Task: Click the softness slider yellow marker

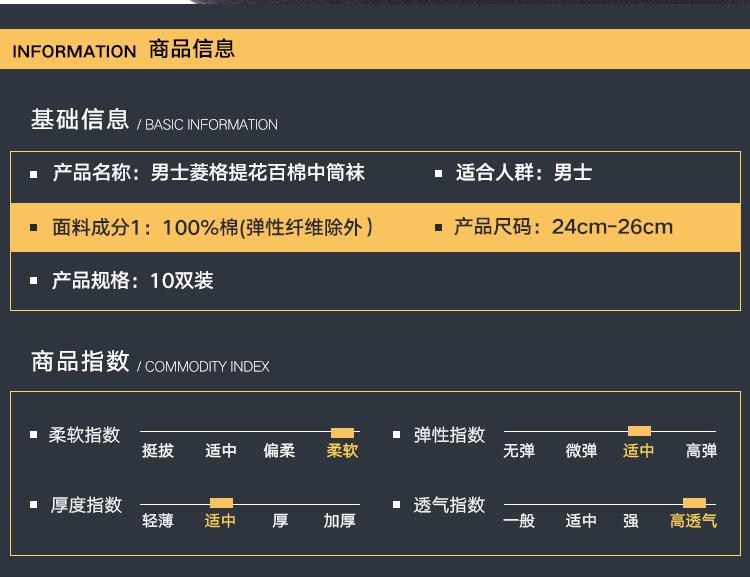Action: coord(342,432)
